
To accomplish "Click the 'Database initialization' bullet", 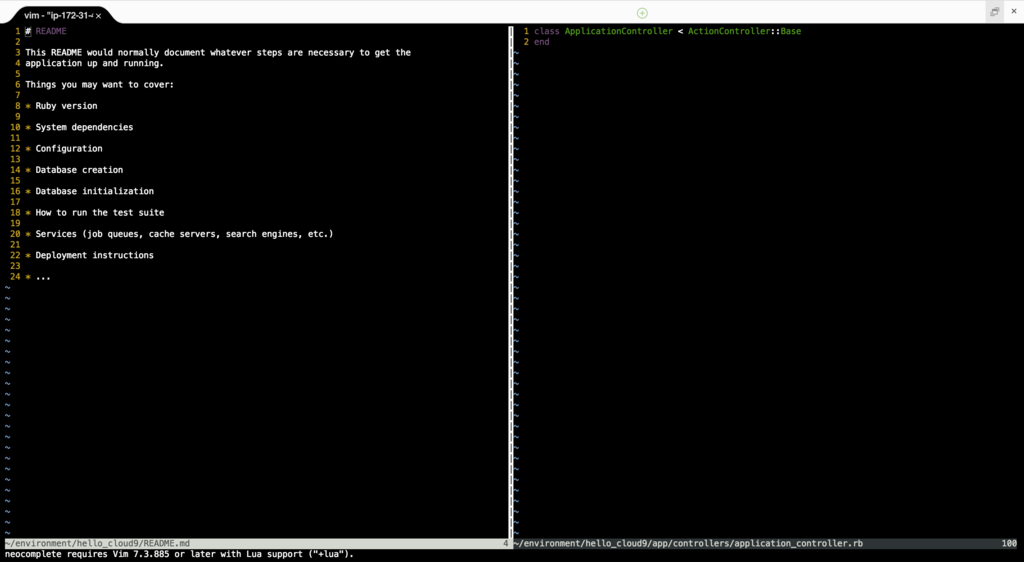I will tap(89, 191).
